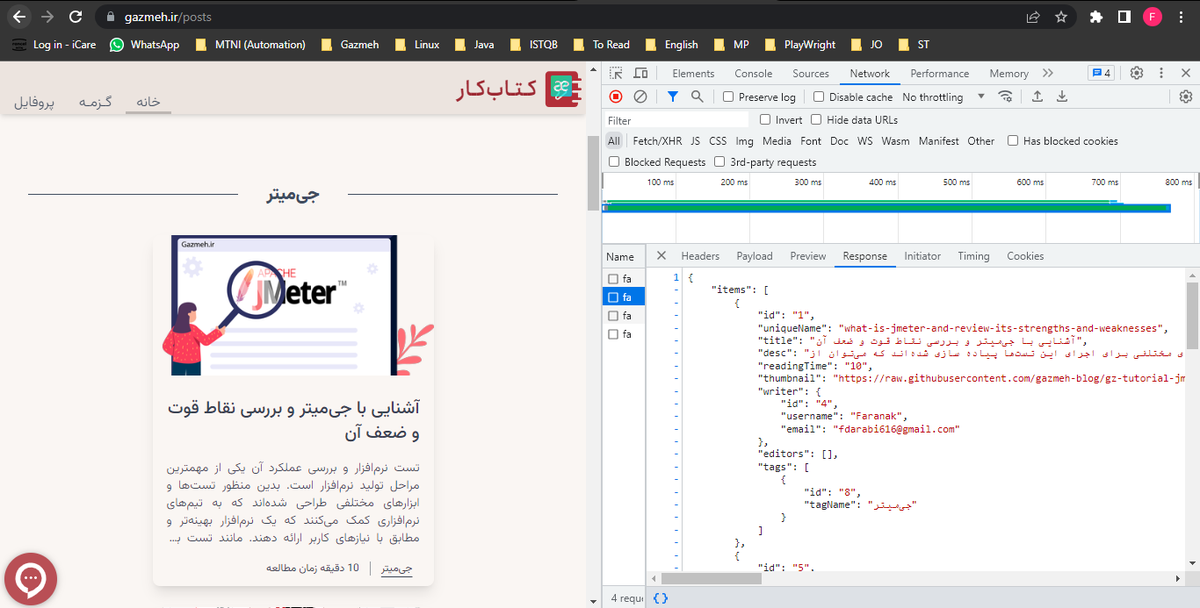
Task: Toggle Chrome side panel icon
Action: [x=1124, y=17]
